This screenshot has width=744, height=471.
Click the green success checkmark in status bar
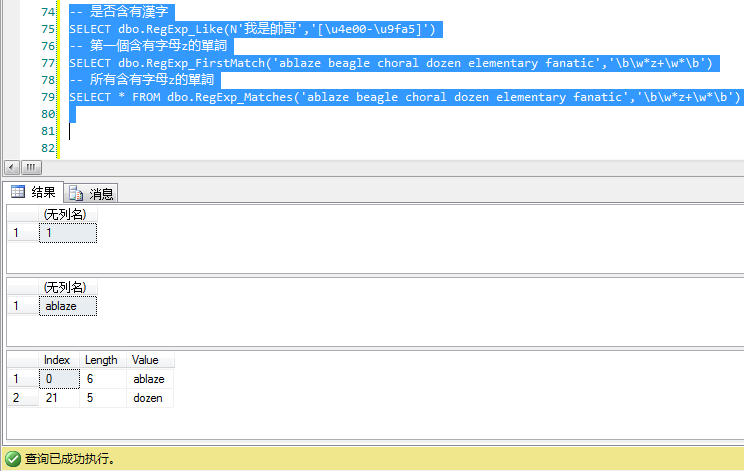point(13,459)
